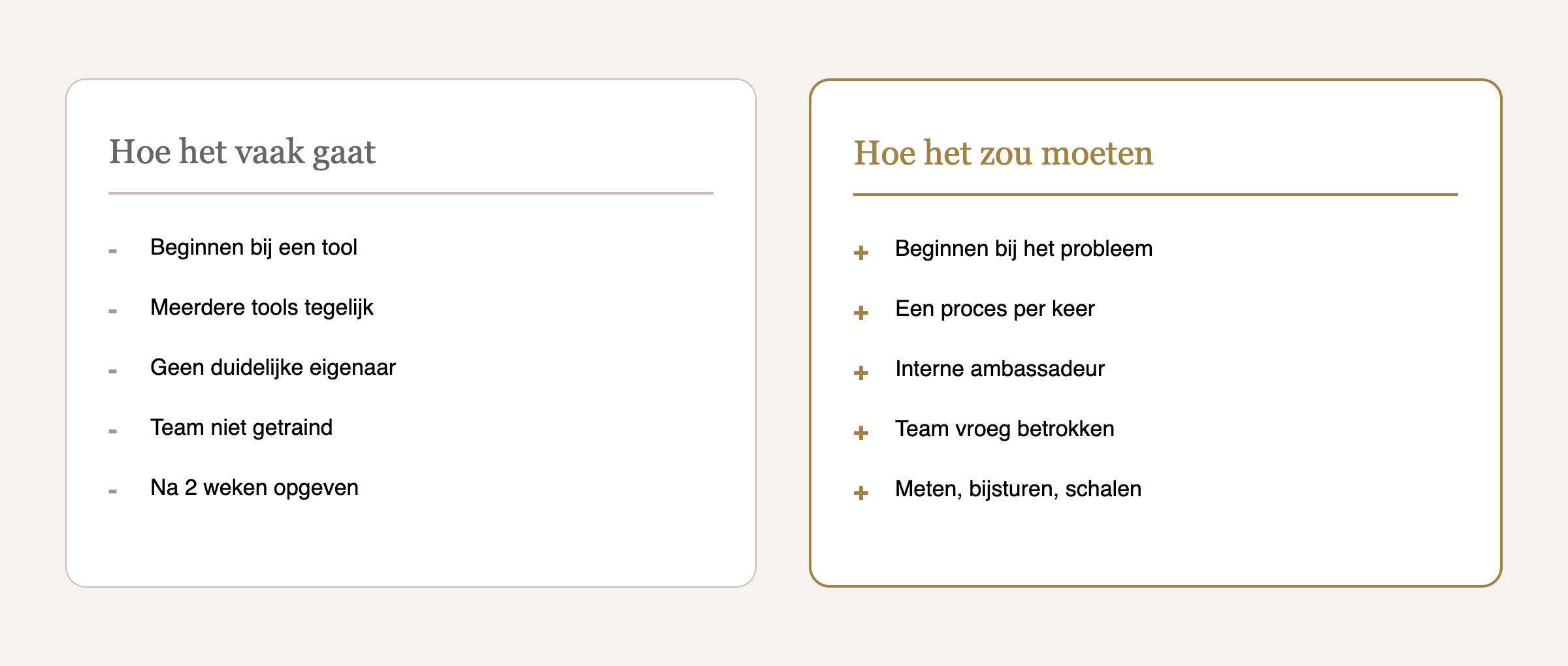Click the text Na 2 weken opgeven
Viewport: 1568px width, 666px height.
tap(254, 488)
